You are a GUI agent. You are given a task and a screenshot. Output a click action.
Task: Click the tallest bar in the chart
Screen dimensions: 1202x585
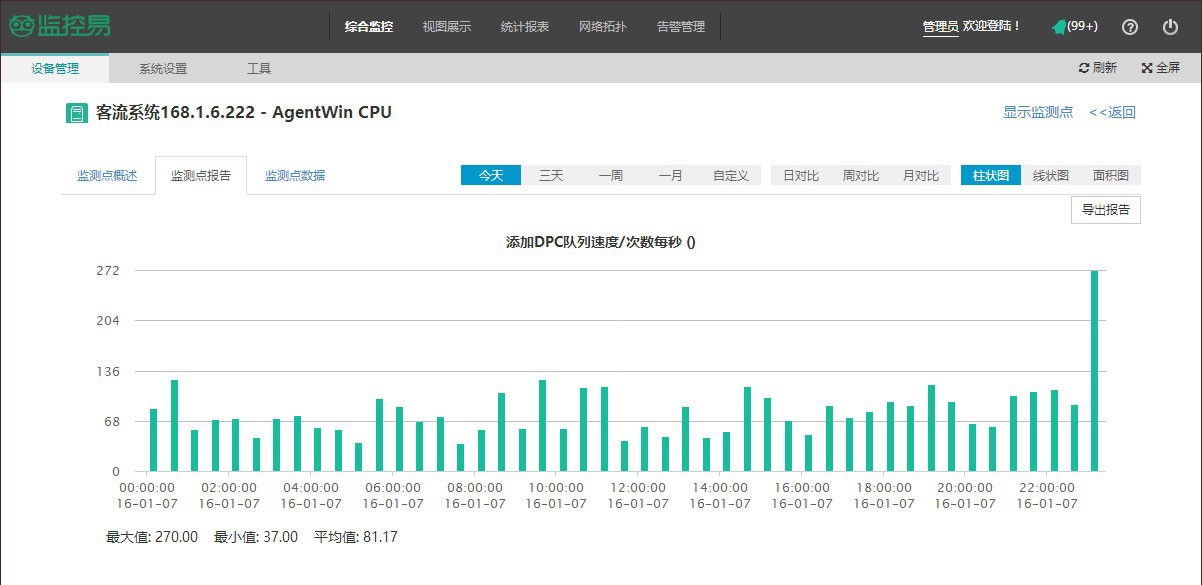[1094, 370]
